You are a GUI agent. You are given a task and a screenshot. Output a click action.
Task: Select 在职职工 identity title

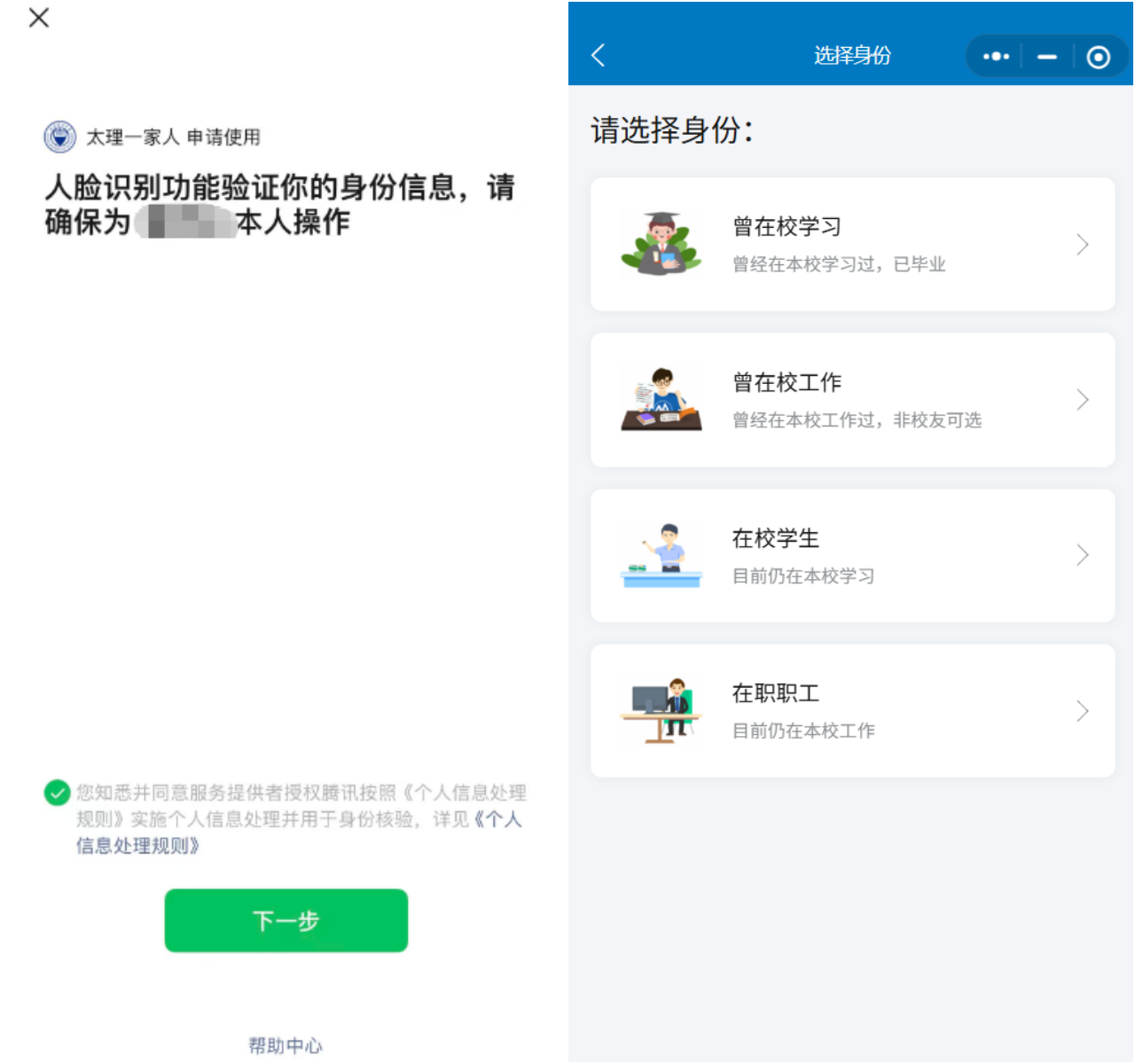(x=775, y=693)
